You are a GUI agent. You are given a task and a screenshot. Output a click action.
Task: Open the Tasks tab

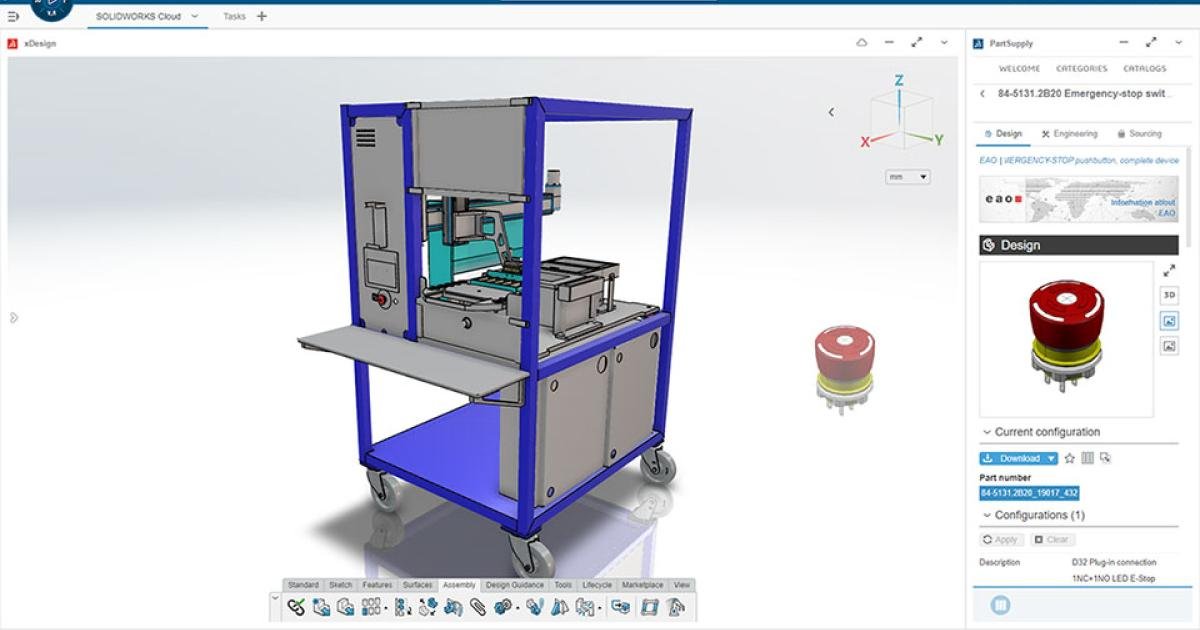[x=234, y=17]
